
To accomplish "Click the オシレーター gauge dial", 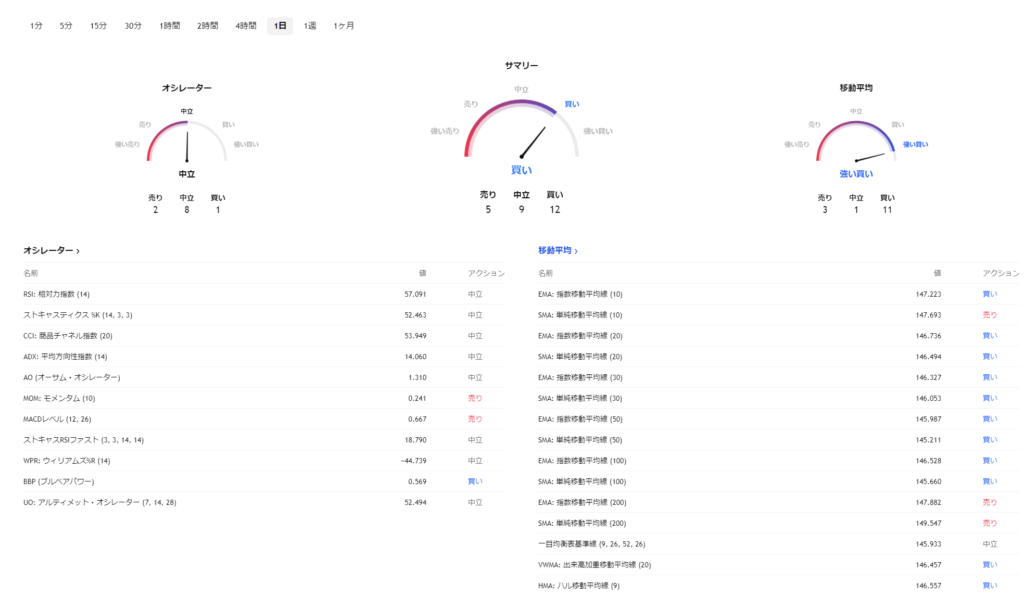I will 187,142.
